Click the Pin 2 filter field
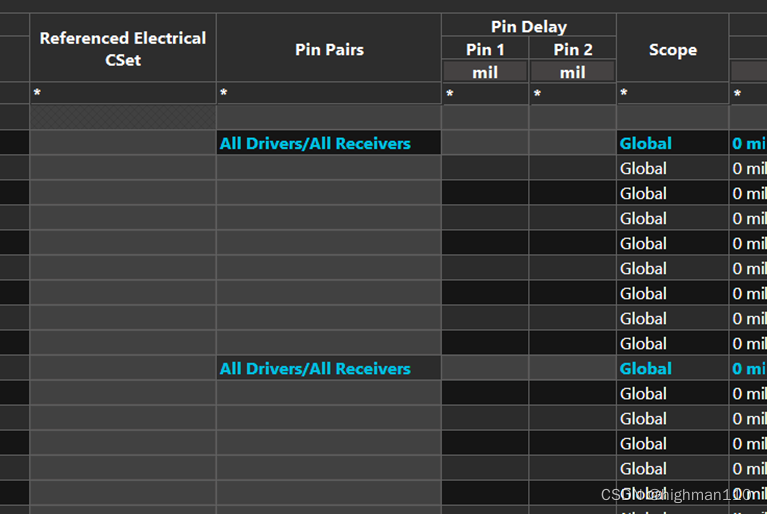This screenshot has height=514, width=767. pos(573,94)
